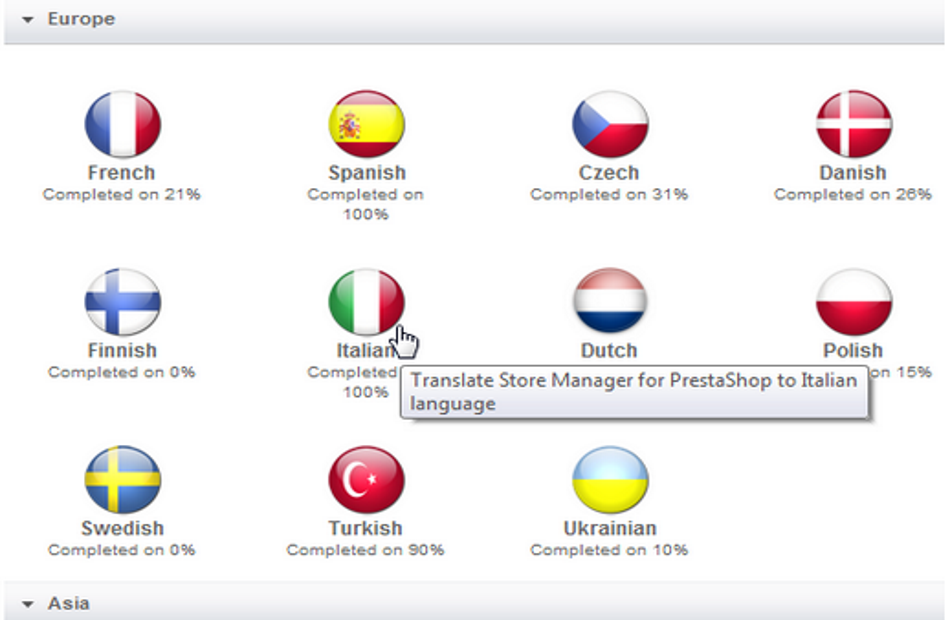Choose the Ukrainian flag icon
950x620 pixels.
click(x=610, y=479)
